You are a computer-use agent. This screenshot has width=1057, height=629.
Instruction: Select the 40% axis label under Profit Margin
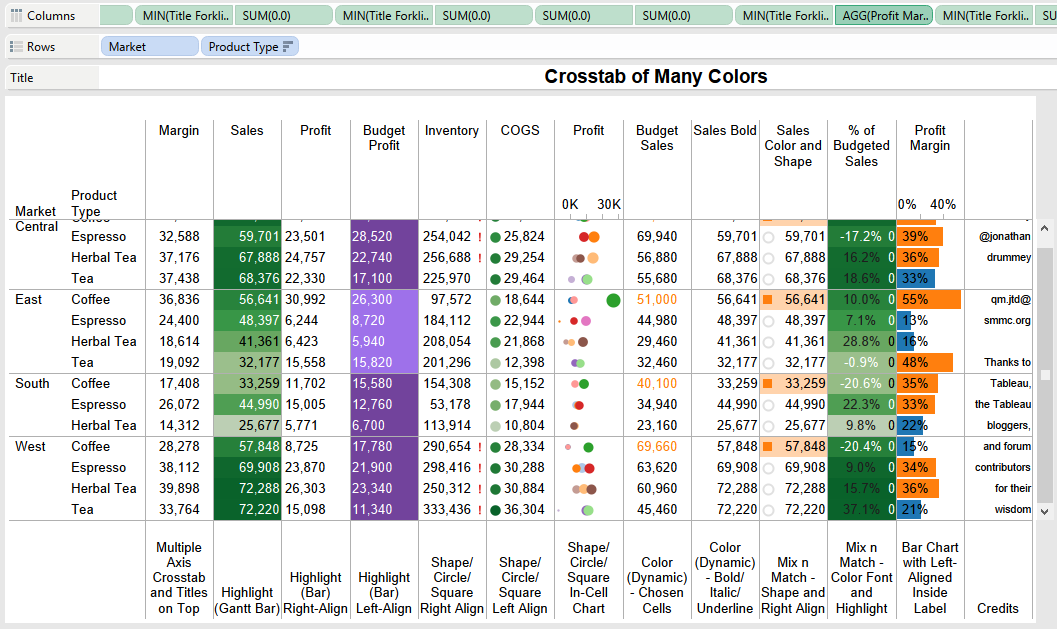coord(942,204)
